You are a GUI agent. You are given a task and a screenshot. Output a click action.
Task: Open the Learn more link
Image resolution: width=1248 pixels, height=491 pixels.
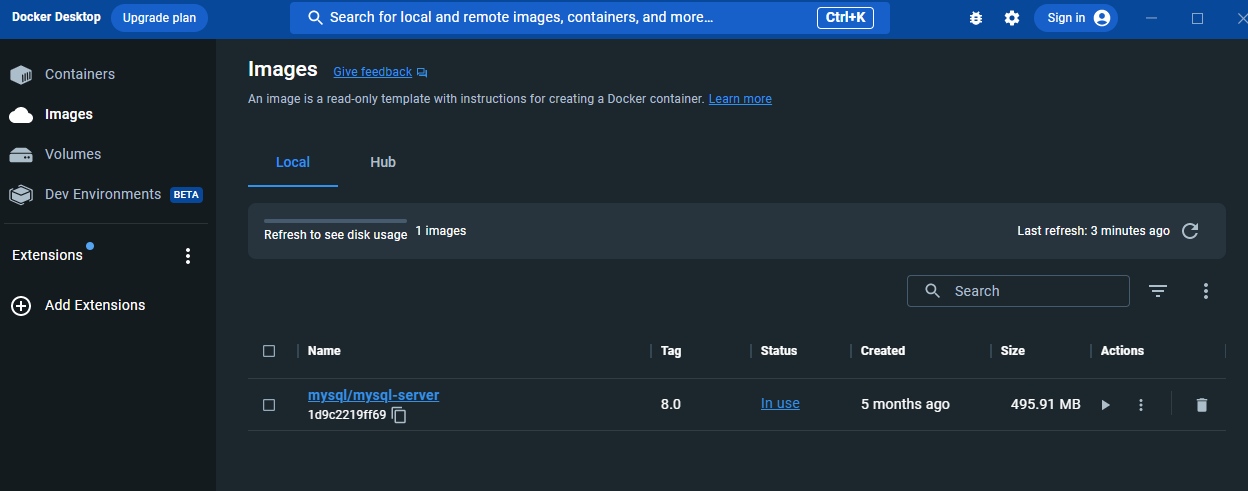coord(740,99)
